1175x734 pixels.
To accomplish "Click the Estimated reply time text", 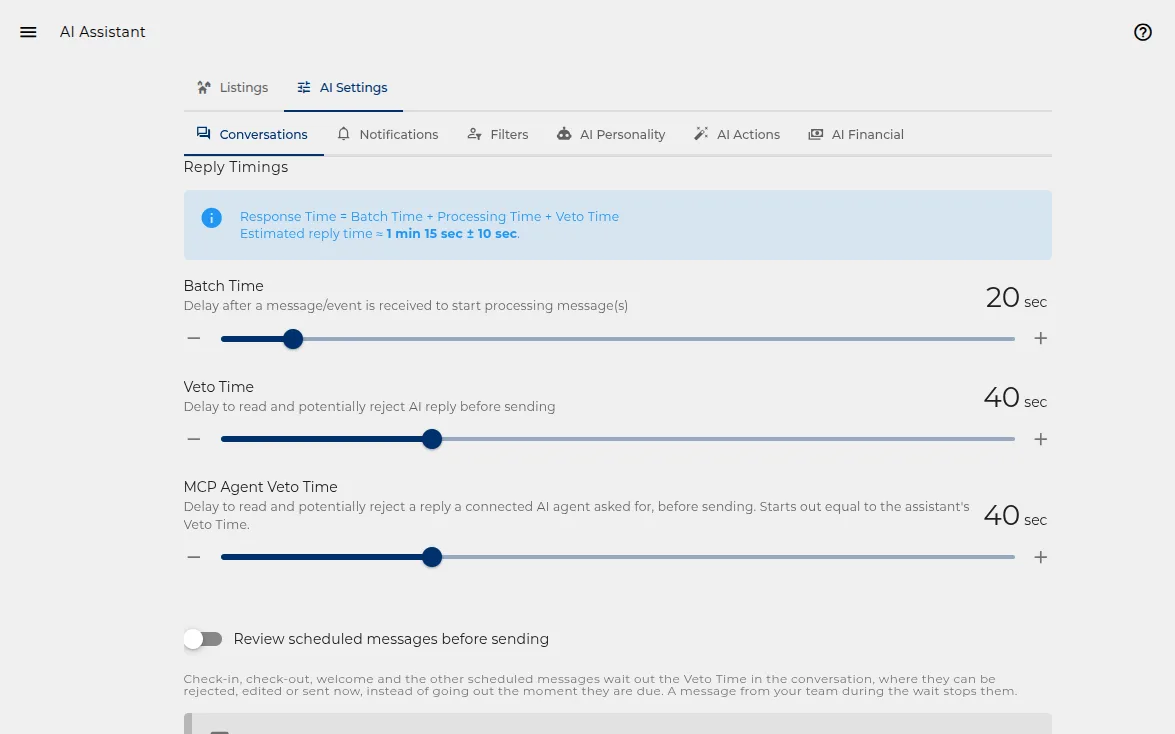I will coord(379,234).
